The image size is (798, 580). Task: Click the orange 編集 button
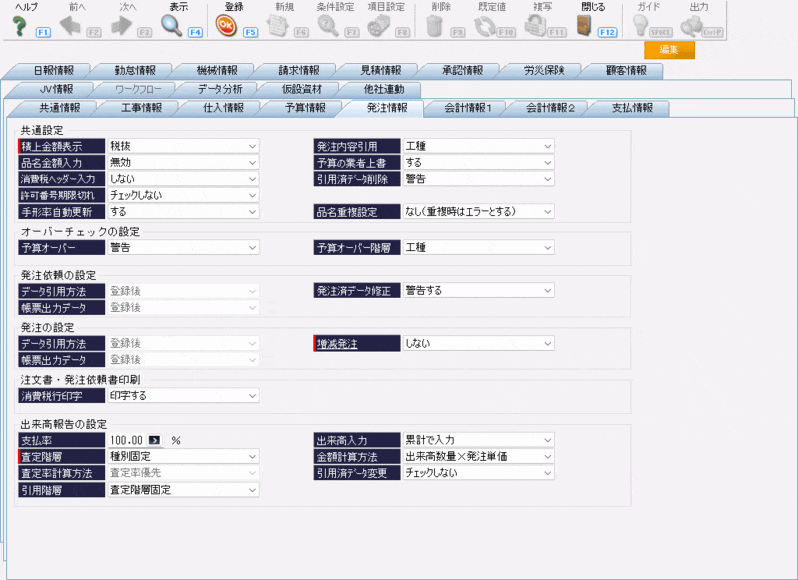point(669,51)
